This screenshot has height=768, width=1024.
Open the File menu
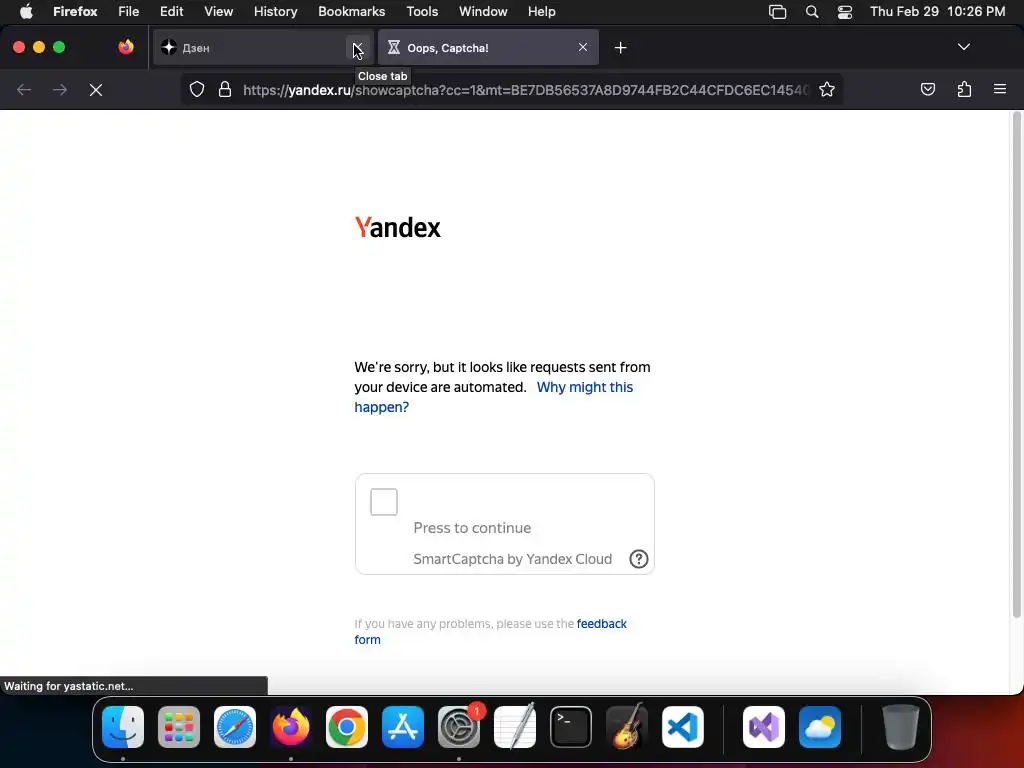click(129, 11)
